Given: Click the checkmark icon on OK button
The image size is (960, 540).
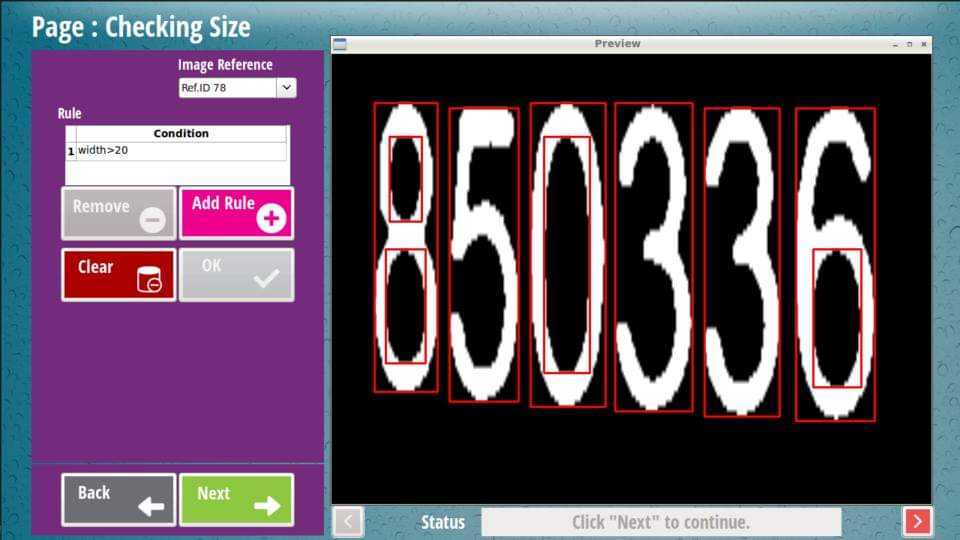Looking at the screenshot, I should point(267,279).
